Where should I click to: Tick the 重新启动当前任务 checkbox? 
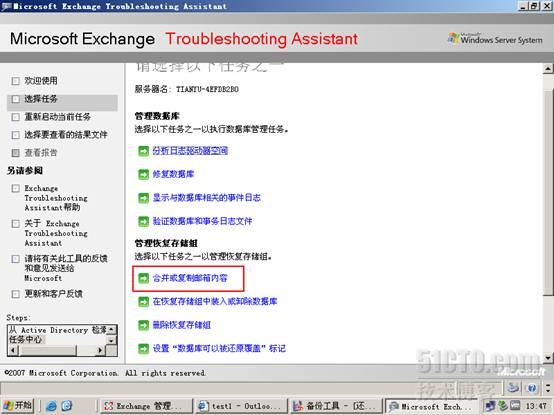16,117
